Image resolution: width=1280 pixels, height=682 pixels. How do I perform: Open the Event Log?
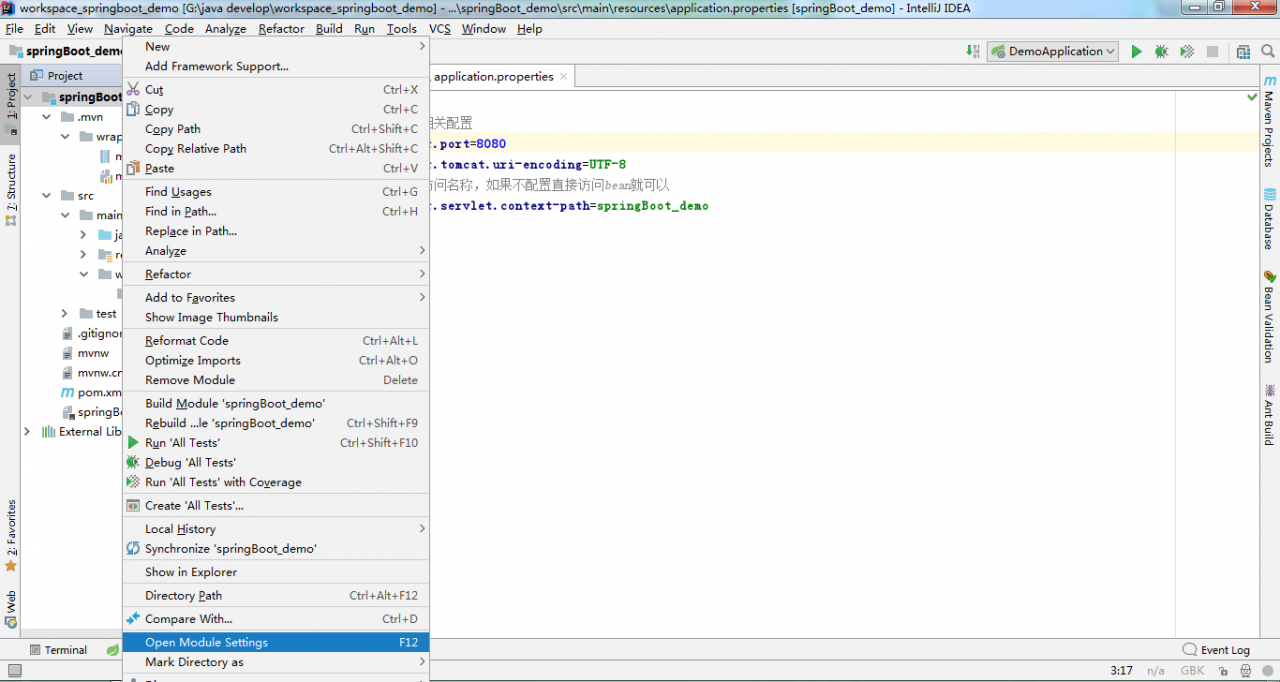[x=1216, y=650]
